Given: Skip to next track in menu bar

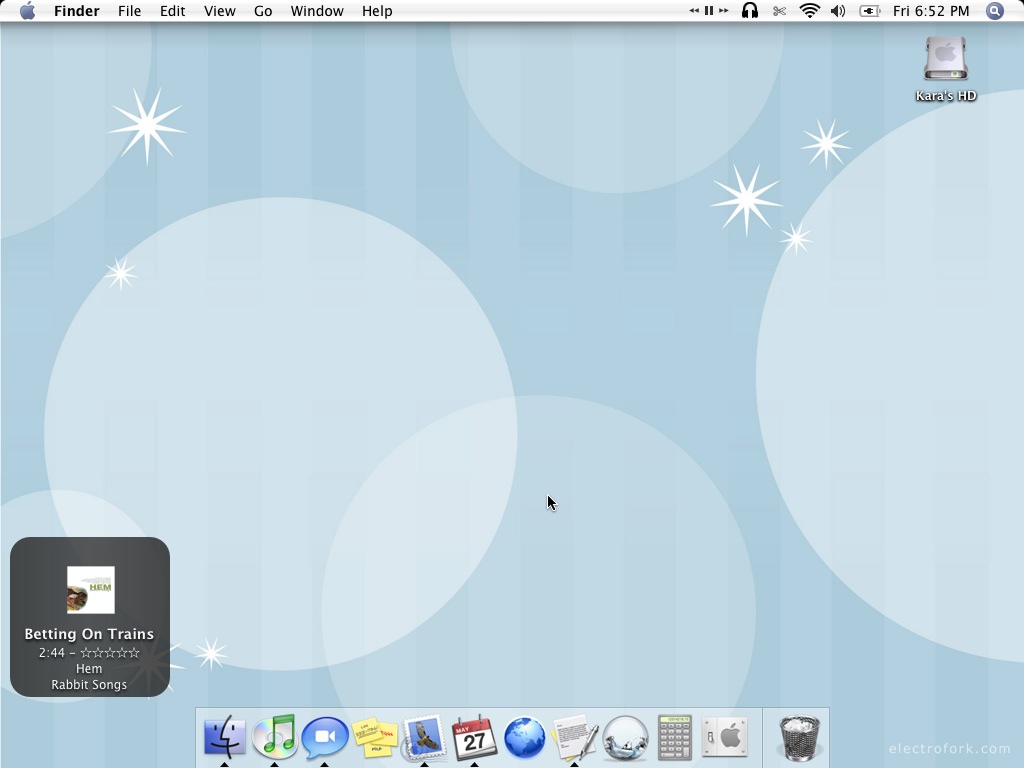Looking at the screenshot, I should click(724, 11).
